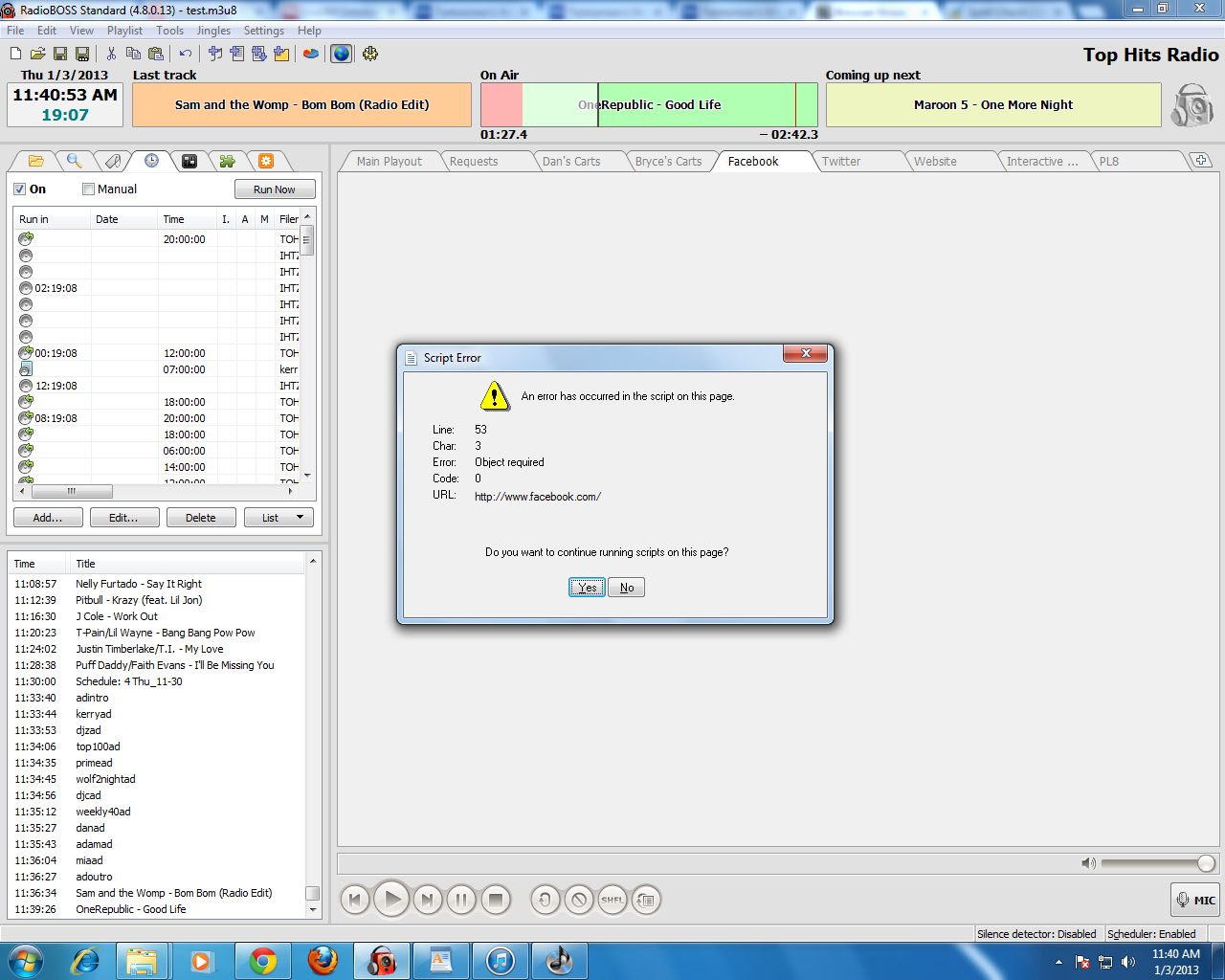
Task: Open the mixer panel tab icon
Action: pos(189,161)
